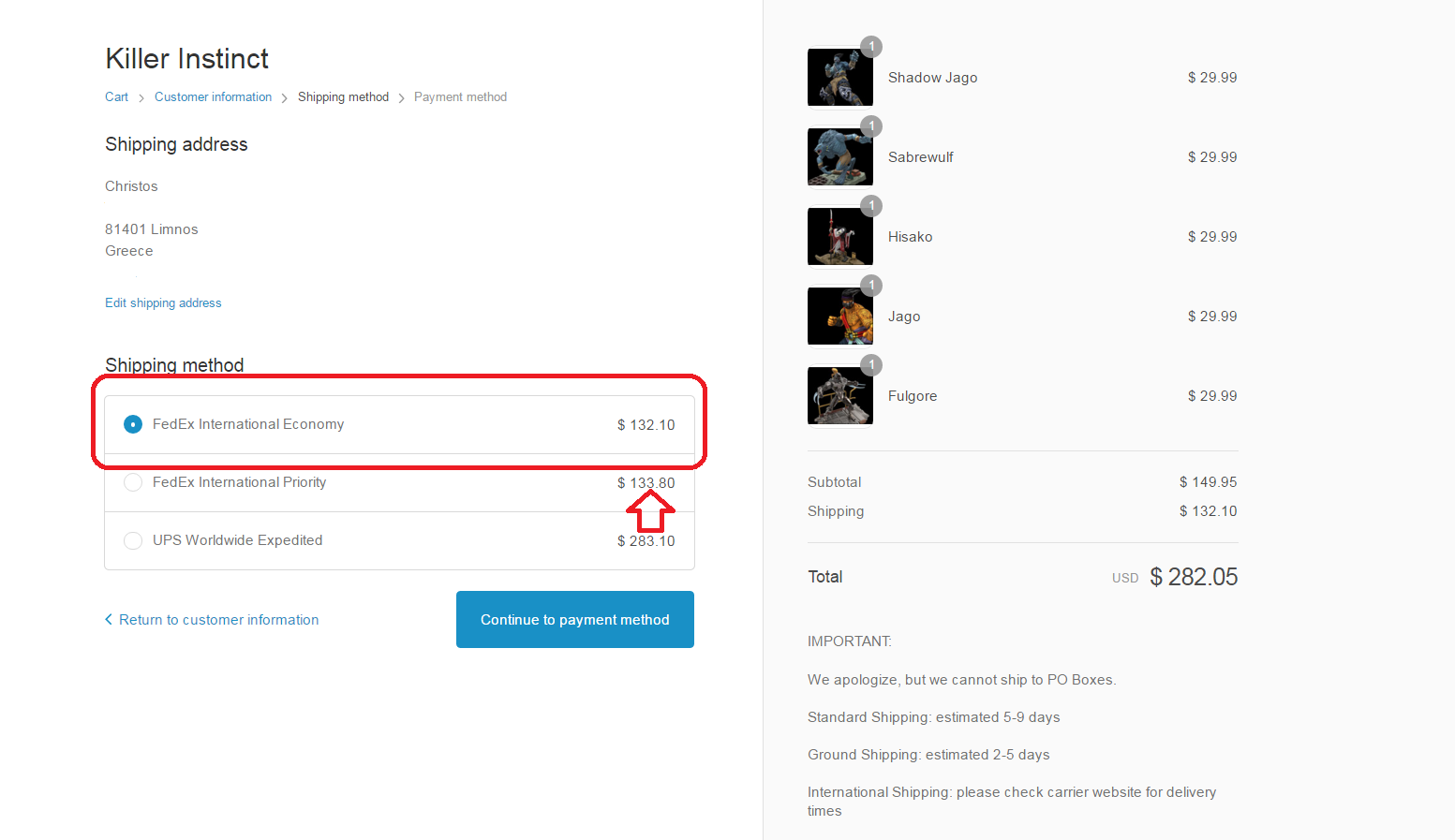Click Edit shipping address link
The height and width of the screenshot is (840, 1455).
coord(163,302)
